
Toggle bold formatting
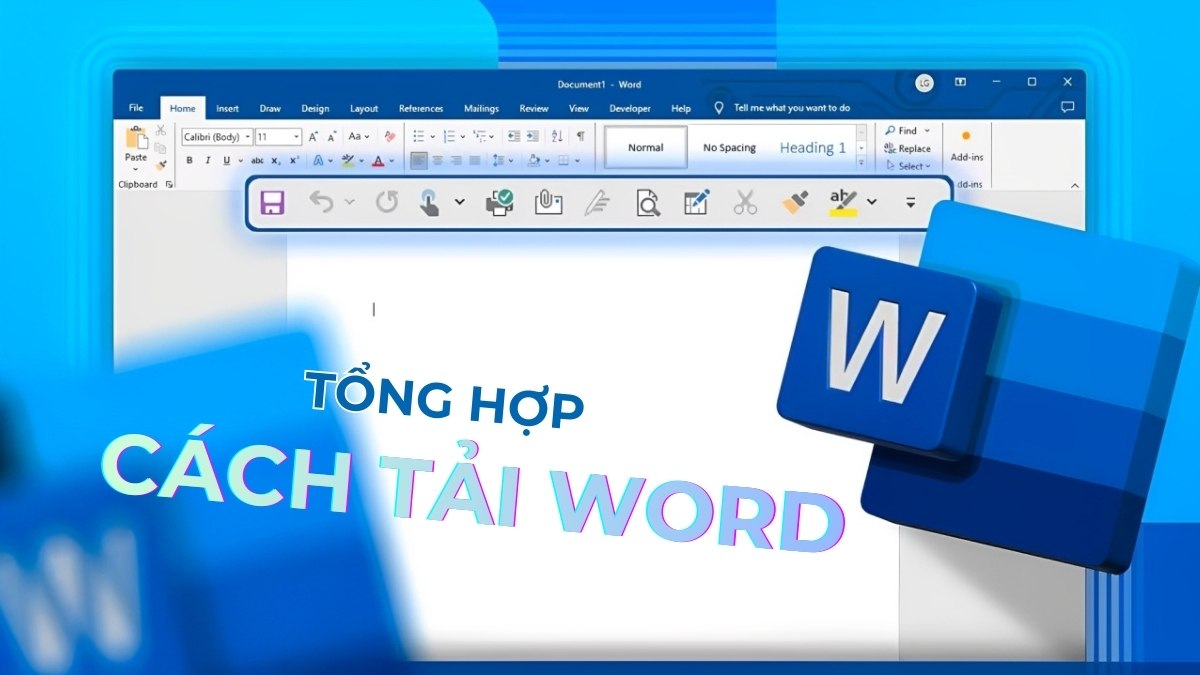click(190, 160)
